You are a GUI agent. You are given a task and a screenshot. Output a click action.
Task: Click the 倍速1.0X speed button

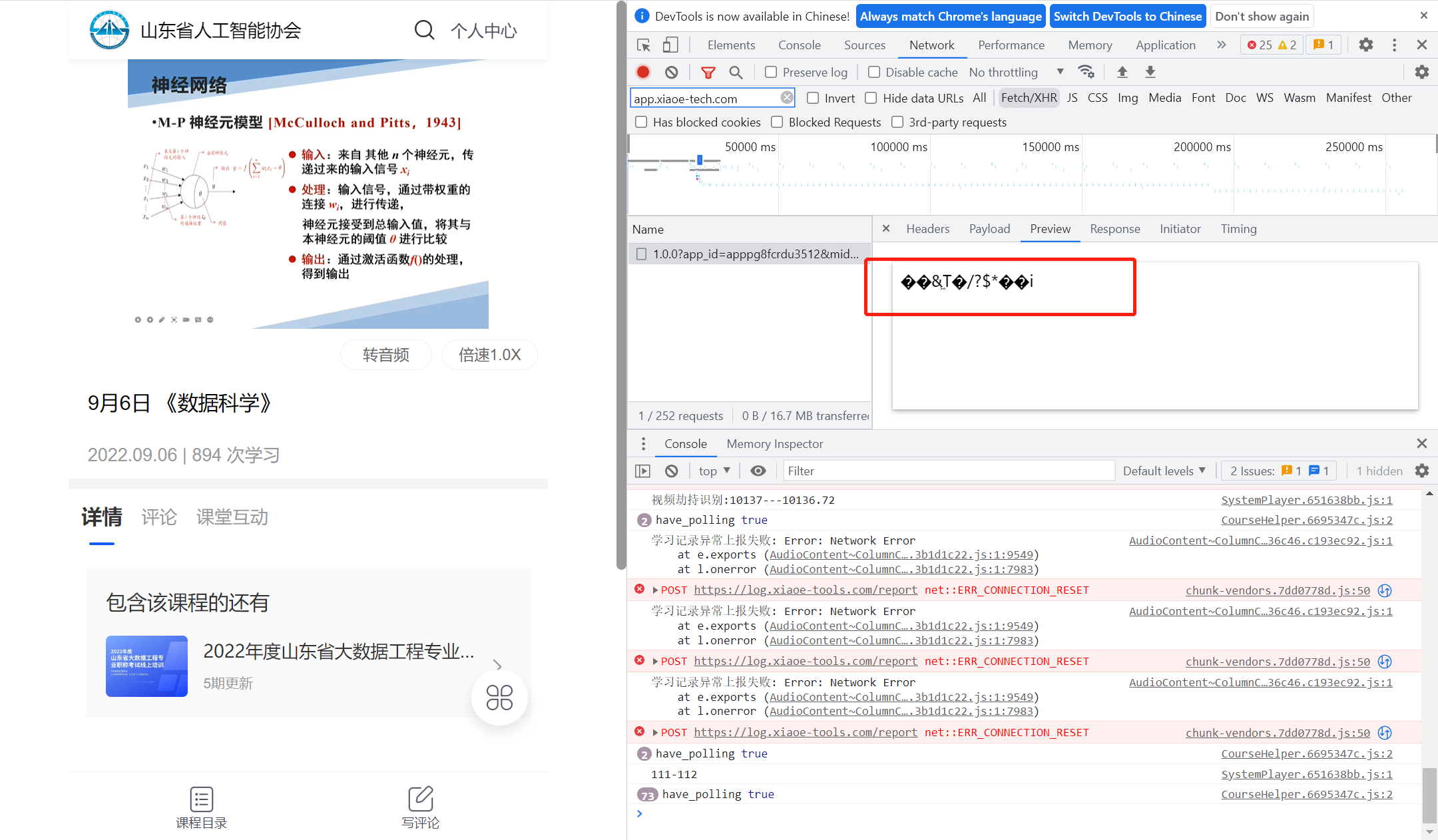pos(489,355)
